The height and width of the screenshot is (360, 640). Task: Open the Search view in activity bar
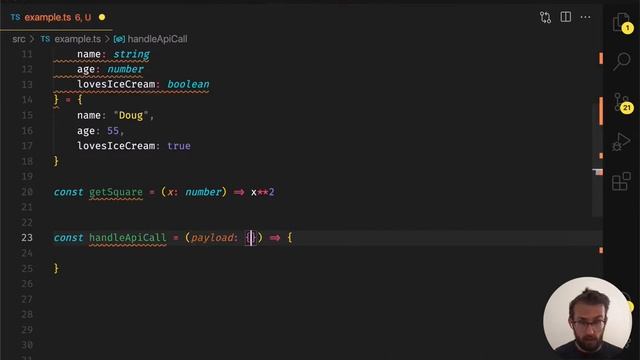click(x=622, y=61)
